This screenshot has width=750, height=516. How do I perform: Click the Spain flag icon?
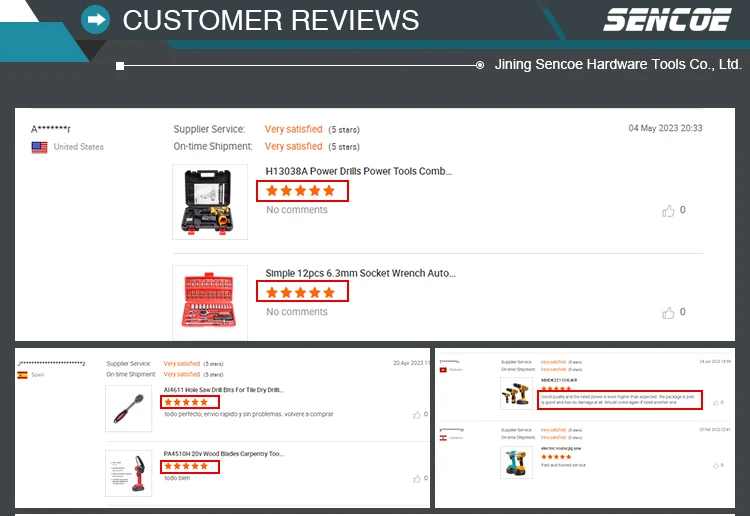point(22,375)
